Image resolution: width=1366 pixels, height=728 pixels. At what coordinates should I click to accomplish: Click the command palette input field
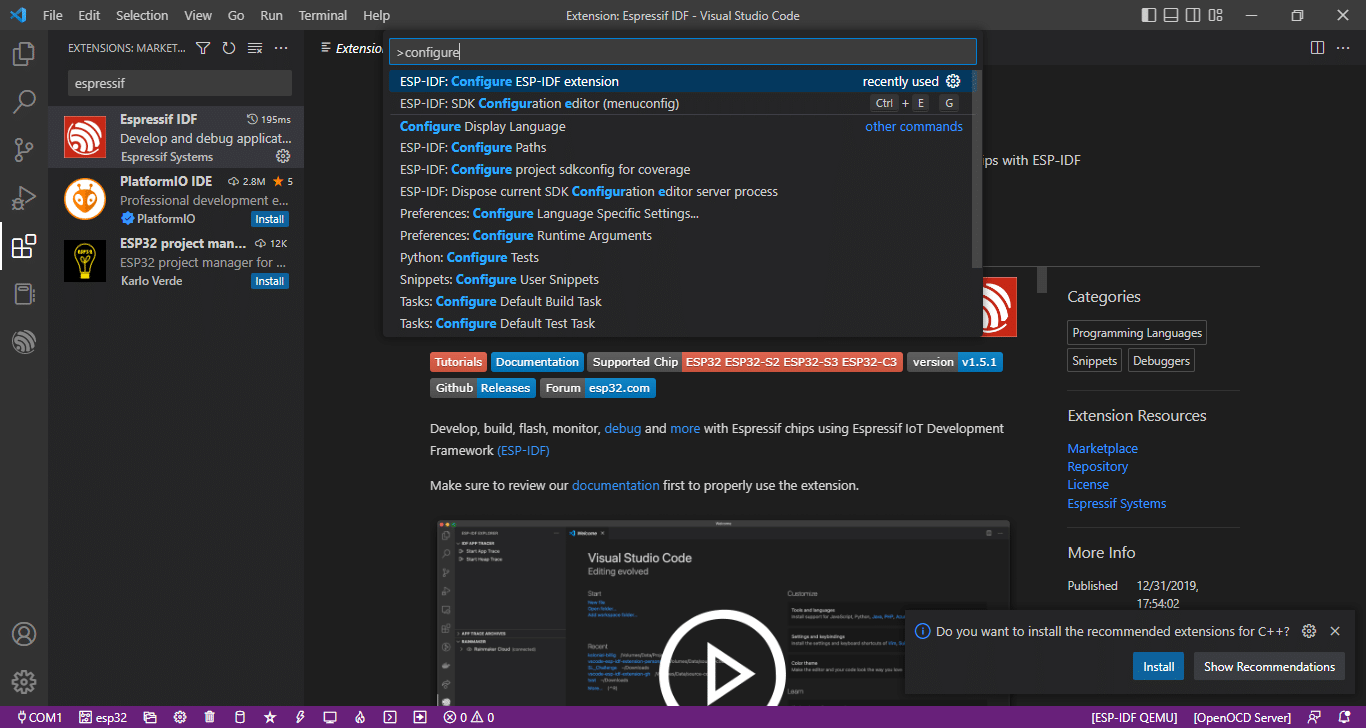(682, 52)
